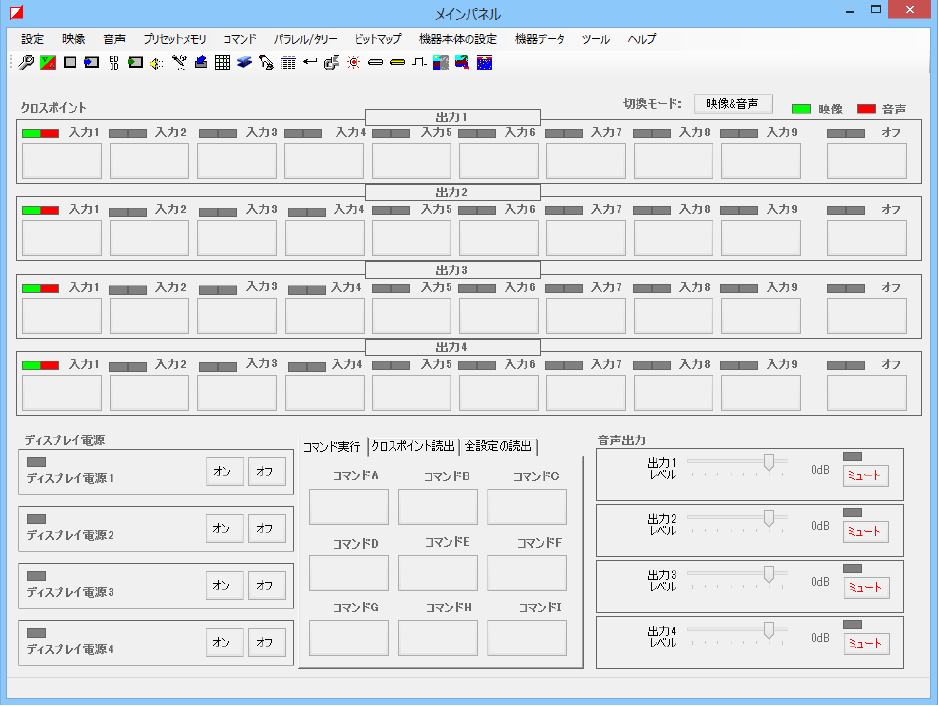Mute audio output 1

pyautogui.click(x=865, y=475)
